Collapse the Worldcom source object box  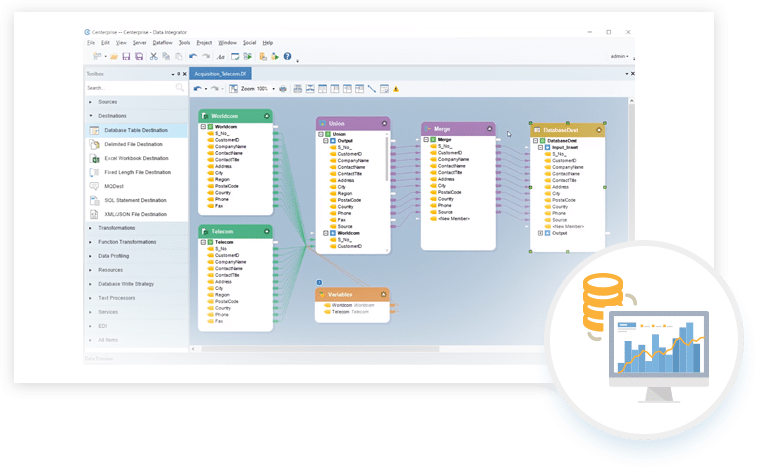click(x=267, y=116)
